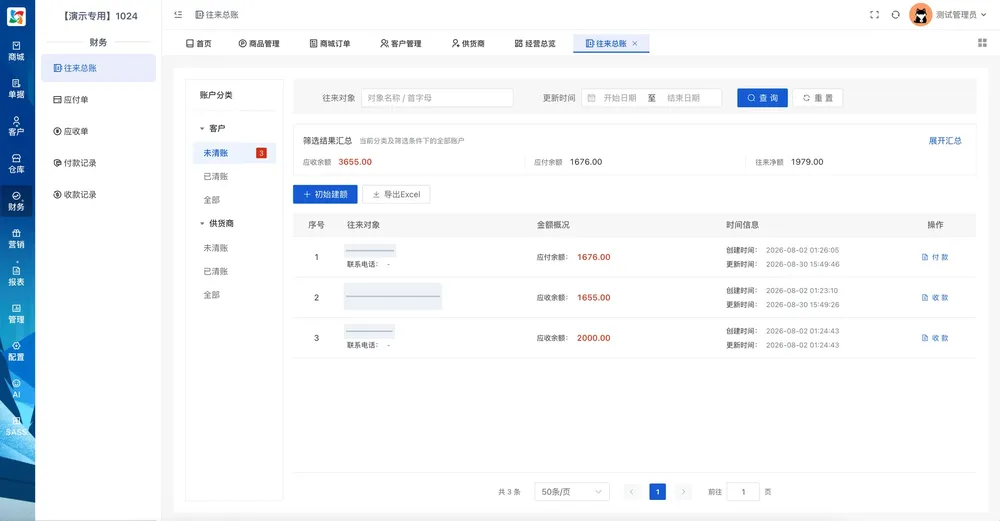Click the 前往 page number input
This screenshot has height=521, width=1000.
[743, 492]
